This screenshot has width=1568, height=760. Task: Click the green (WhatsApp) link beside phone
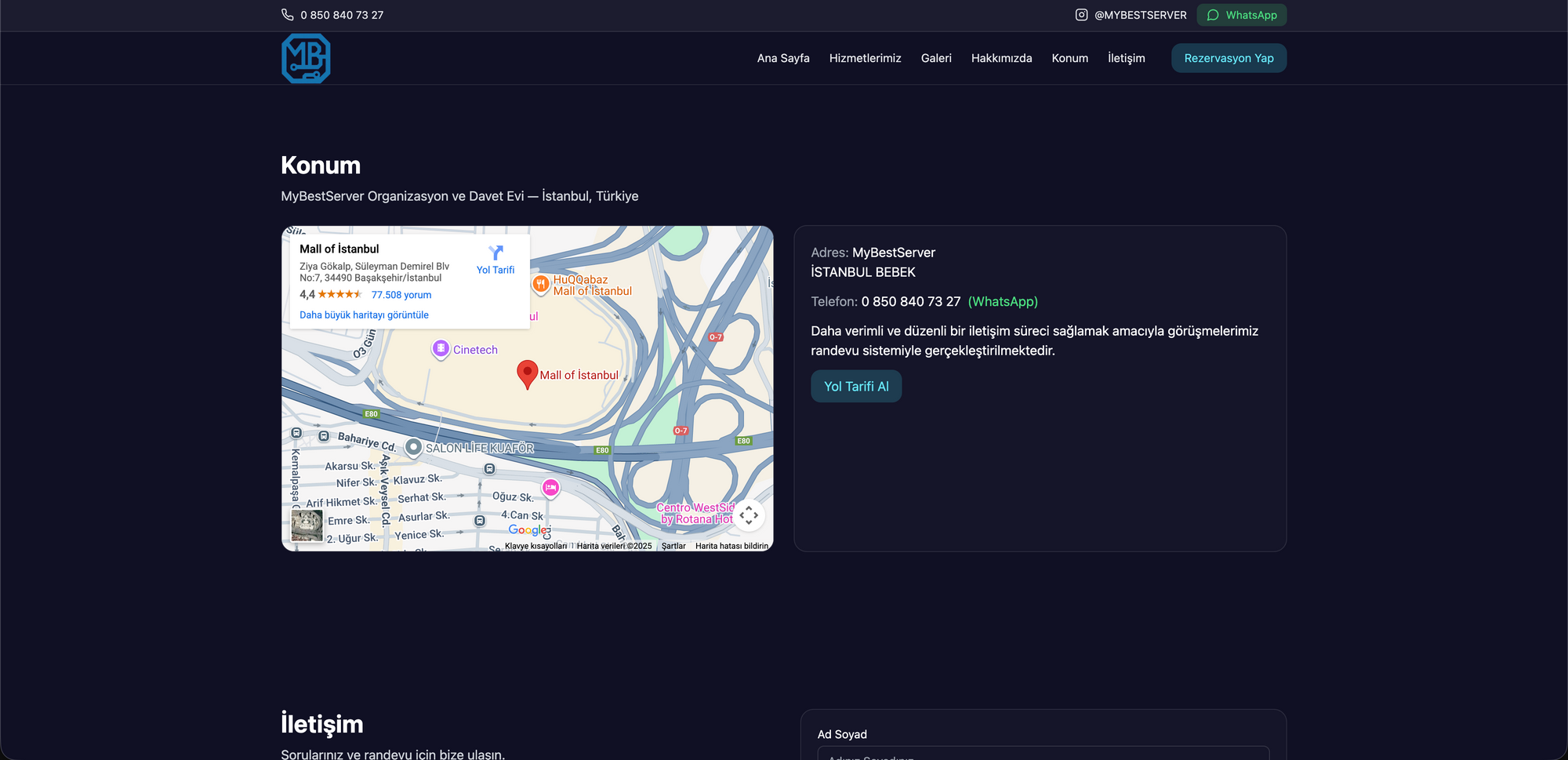click(x=1003, y=302)
